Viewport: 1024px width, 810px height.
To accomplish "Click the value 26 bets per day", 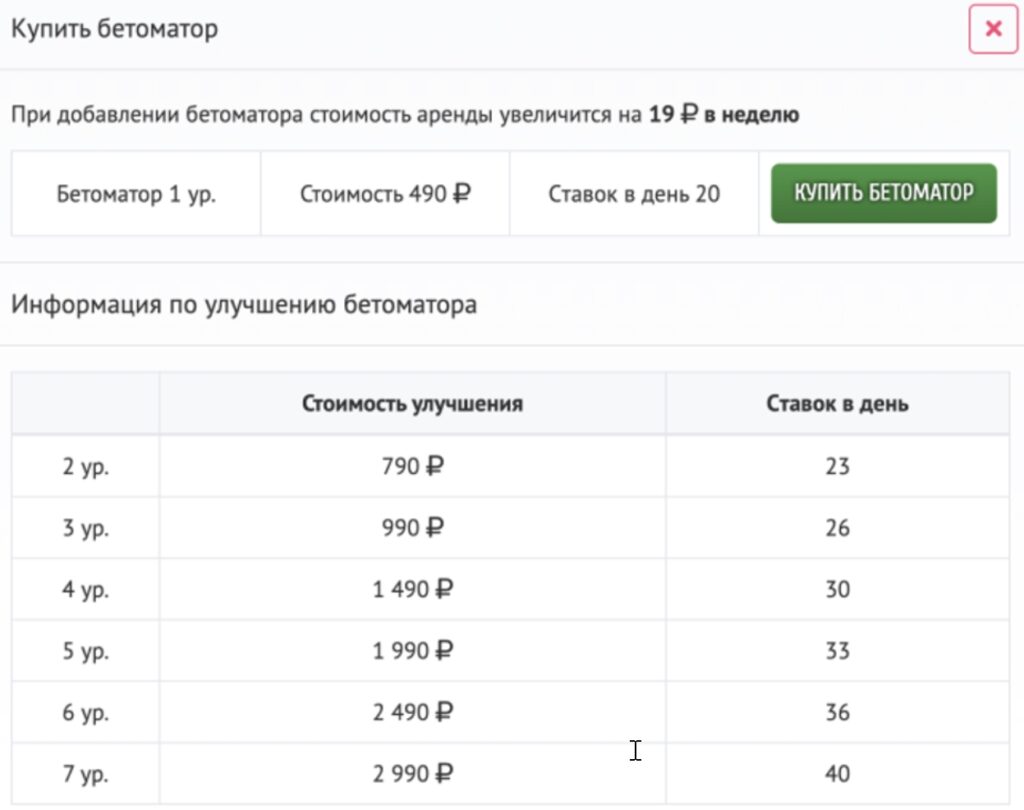I will [837, 528].
